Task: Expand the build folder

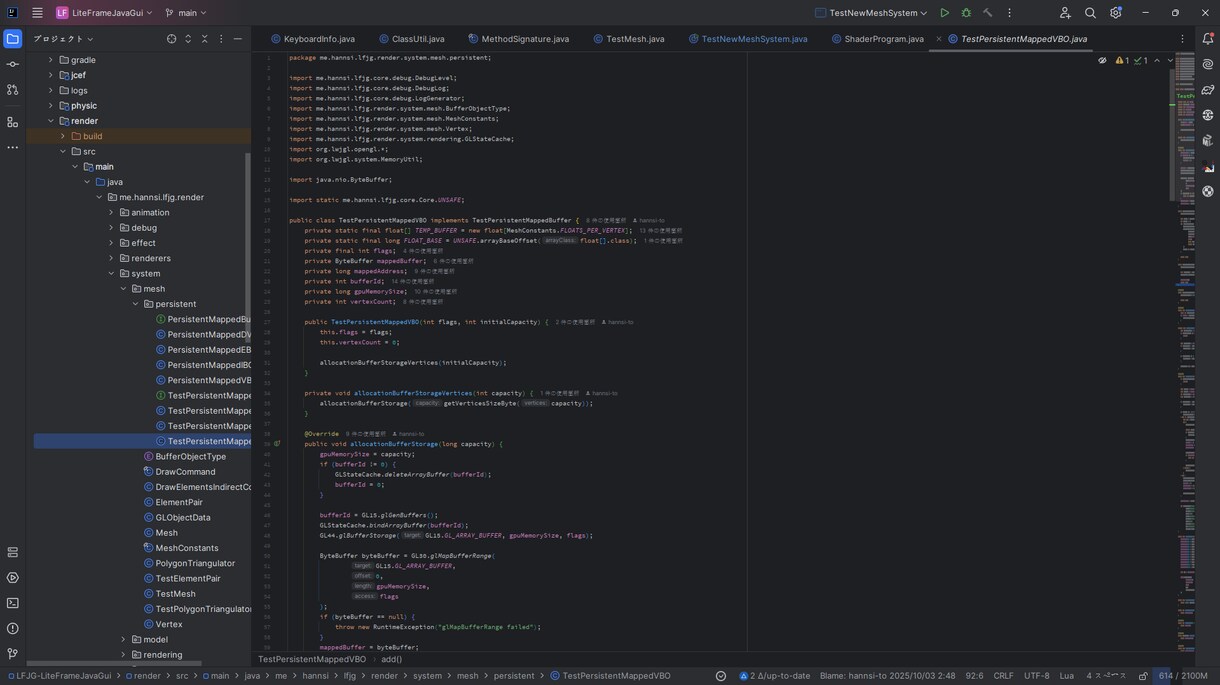Action: tap(63, 136)
